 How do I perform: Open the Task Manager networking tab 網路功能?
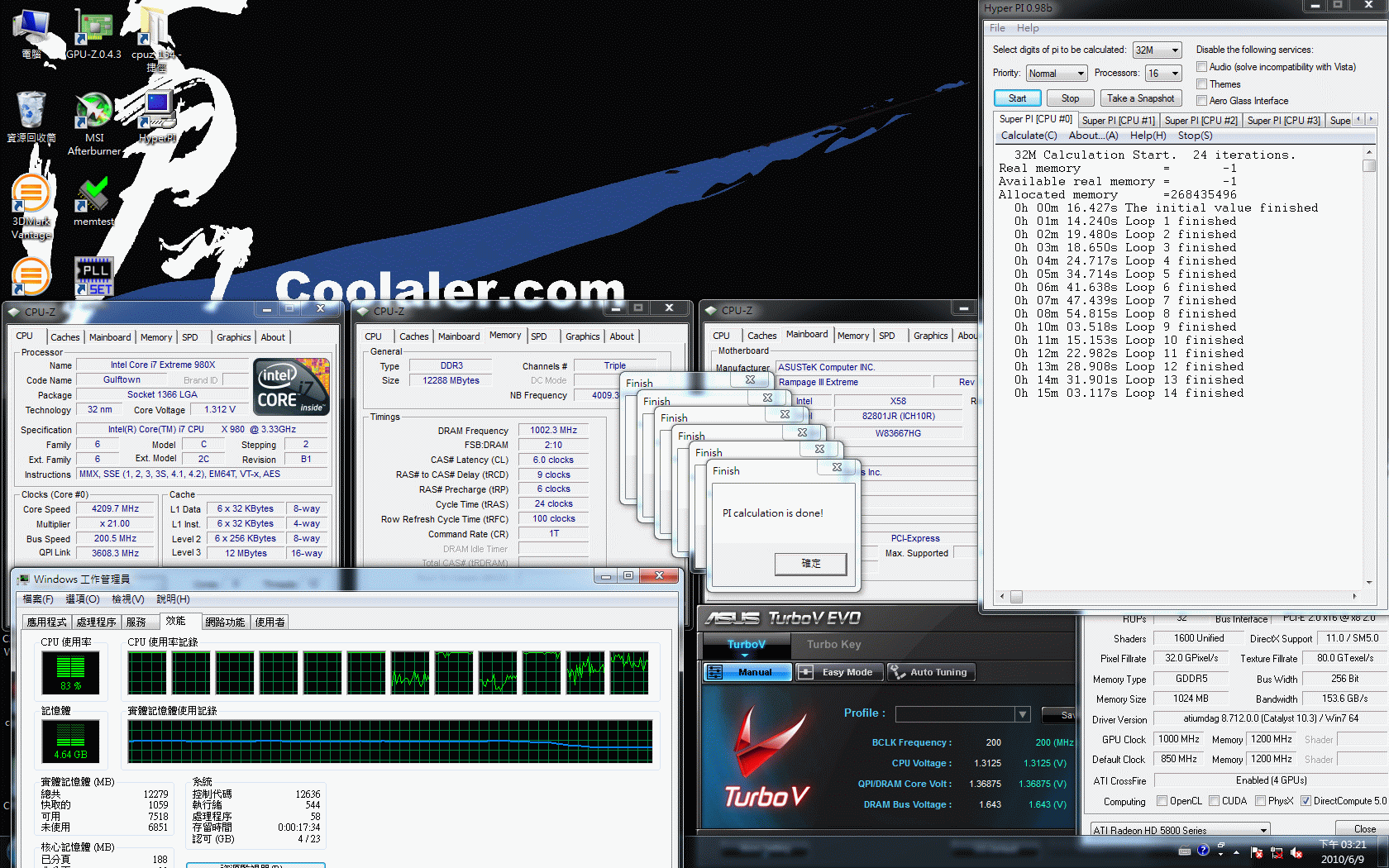pos(225,622)
